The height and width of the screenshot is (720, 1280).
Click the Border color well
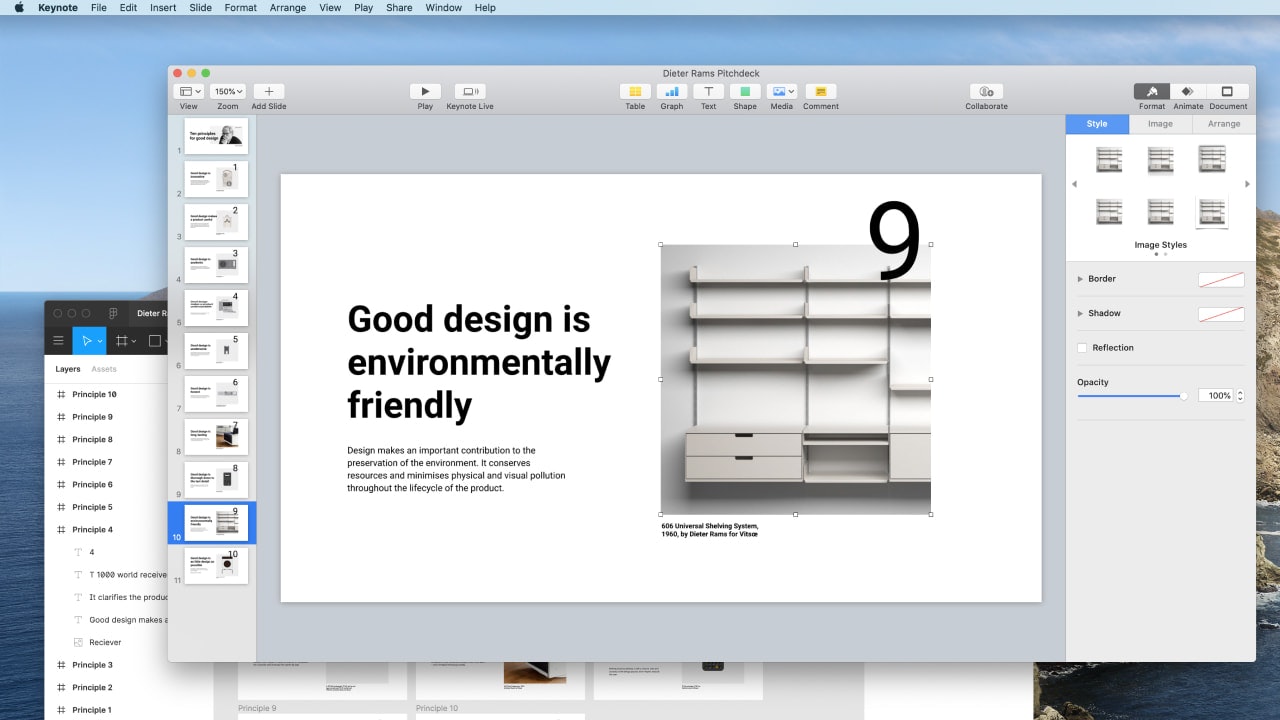tap(1220, 279)
